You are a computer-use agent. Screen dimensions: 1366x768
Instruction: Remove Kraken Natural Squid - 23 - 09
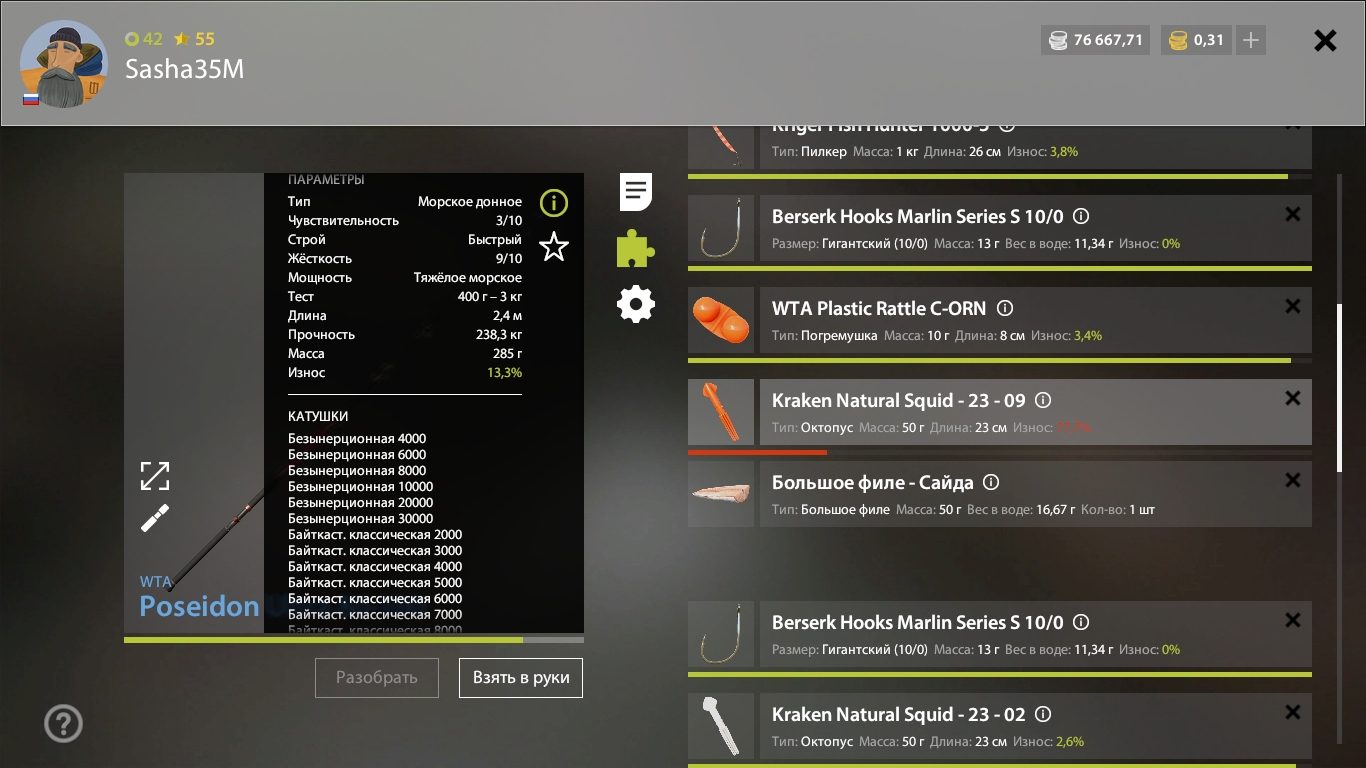pos(1292,398)
